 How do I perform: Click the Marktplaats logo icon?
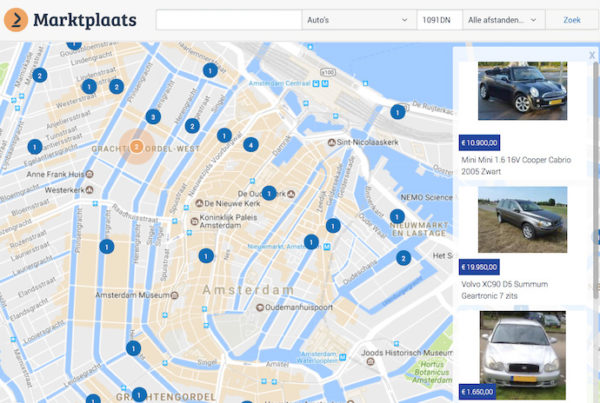point(16,20)
